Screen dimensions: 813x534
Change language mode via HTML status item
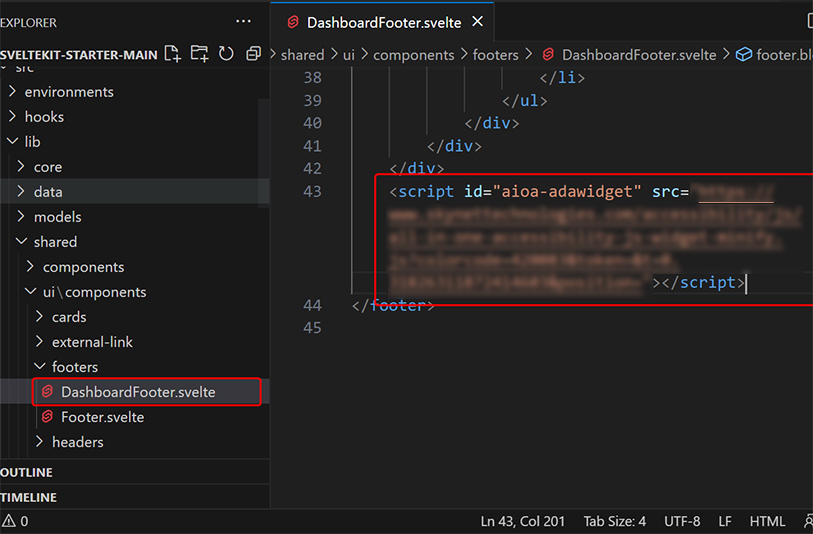pyautogui.click(x=767, y=521)
